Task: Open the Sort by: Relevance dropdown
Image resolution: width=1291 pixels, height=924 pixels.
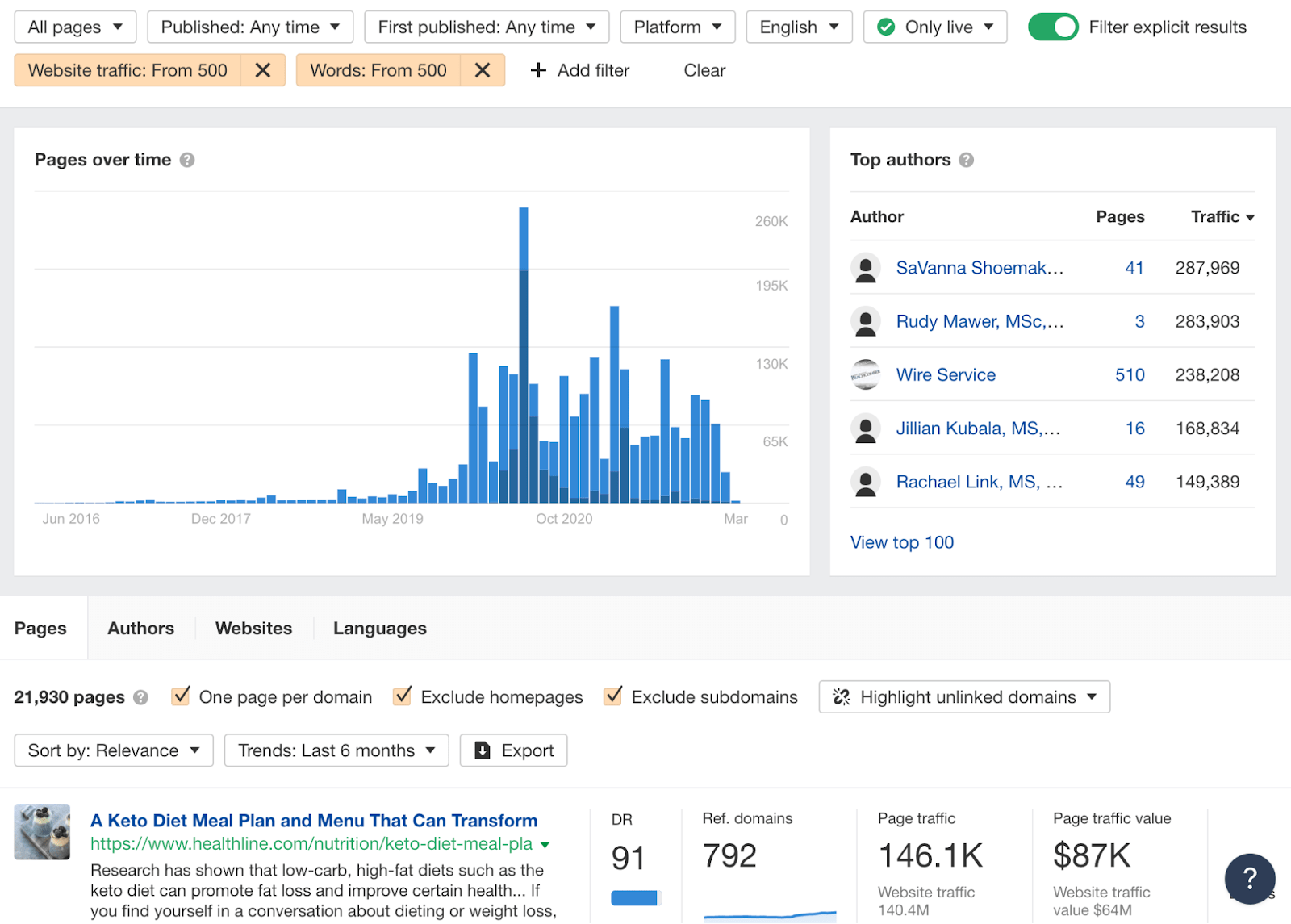Action: click(x=114, y=750)
